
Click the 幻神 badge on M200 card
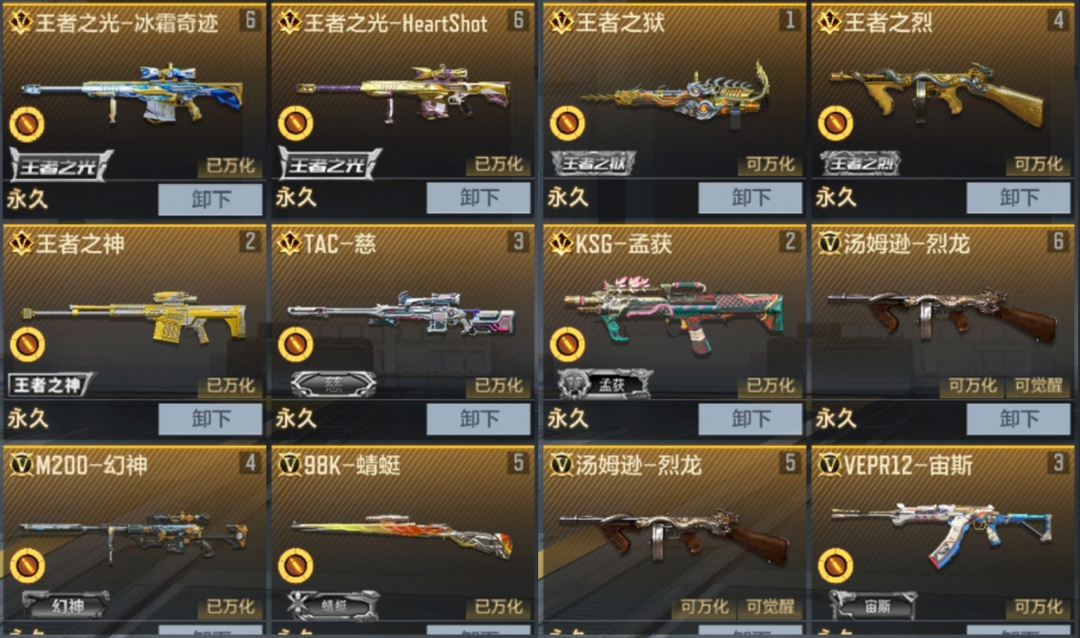point(66,606)
